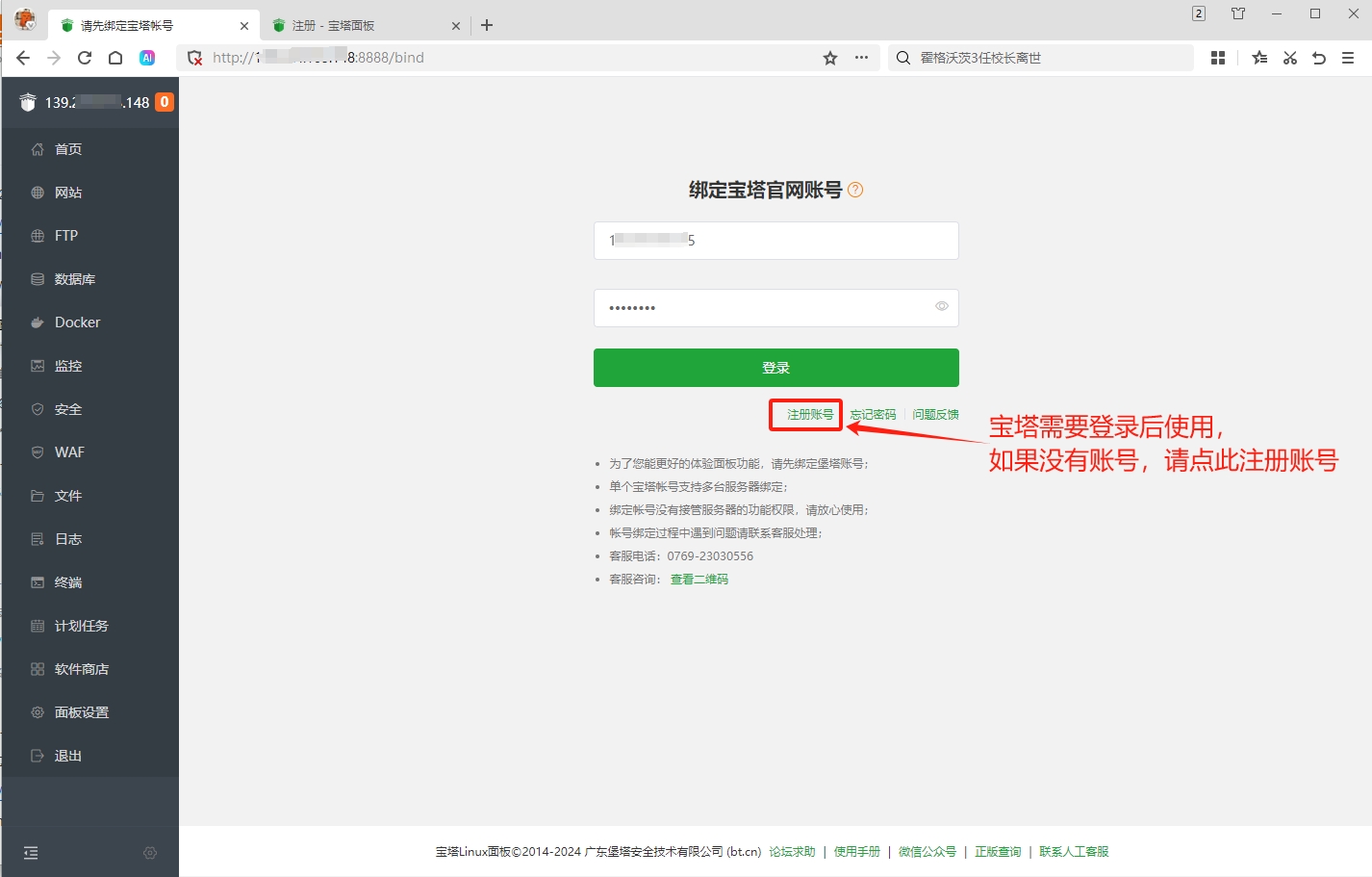Open the address bar ellipsis menu
Viewport: 1372px width, 877px height.
click(861, 58)
